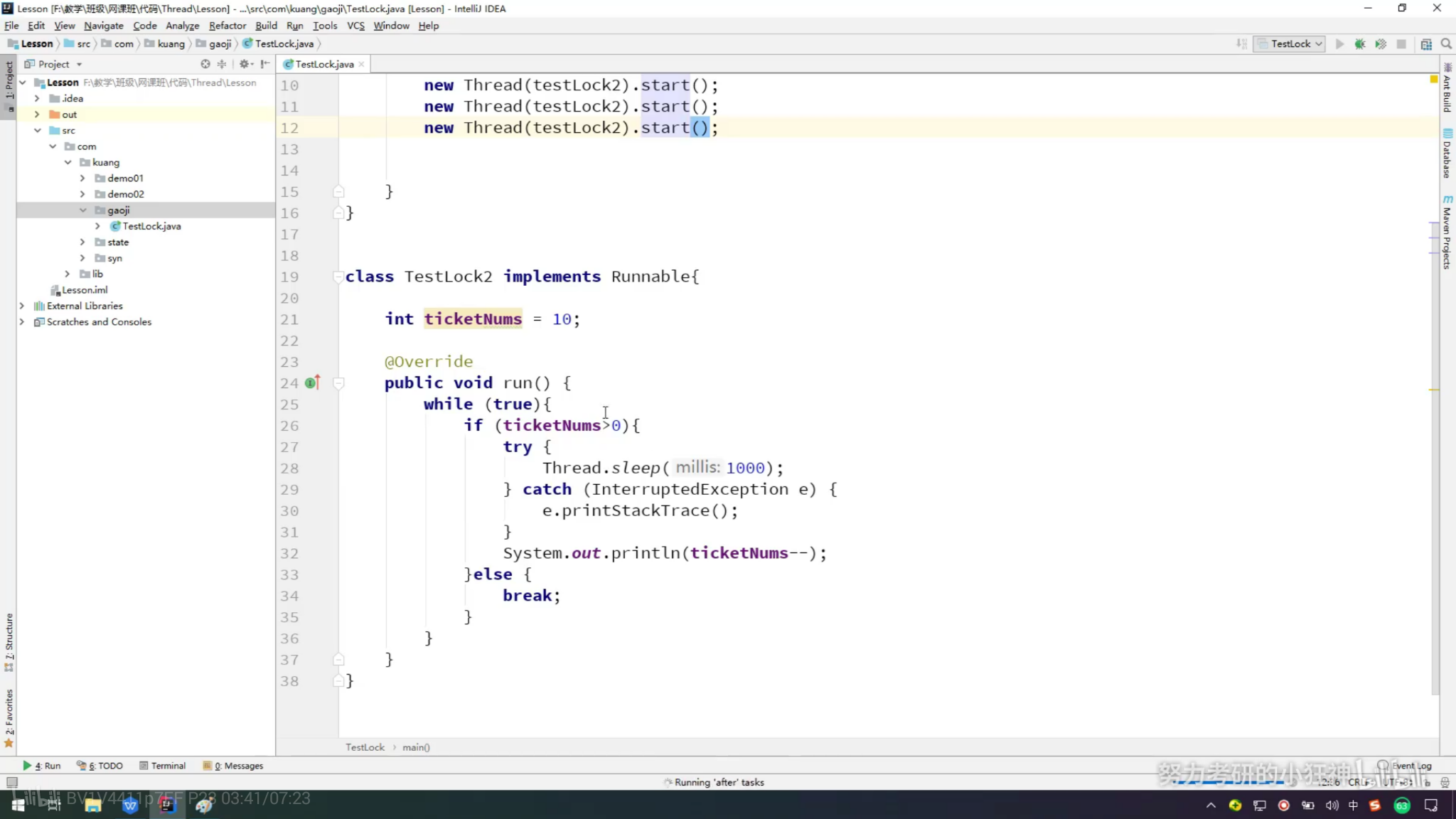Open the TestLock run configuration dropdown

[1290, 44]
